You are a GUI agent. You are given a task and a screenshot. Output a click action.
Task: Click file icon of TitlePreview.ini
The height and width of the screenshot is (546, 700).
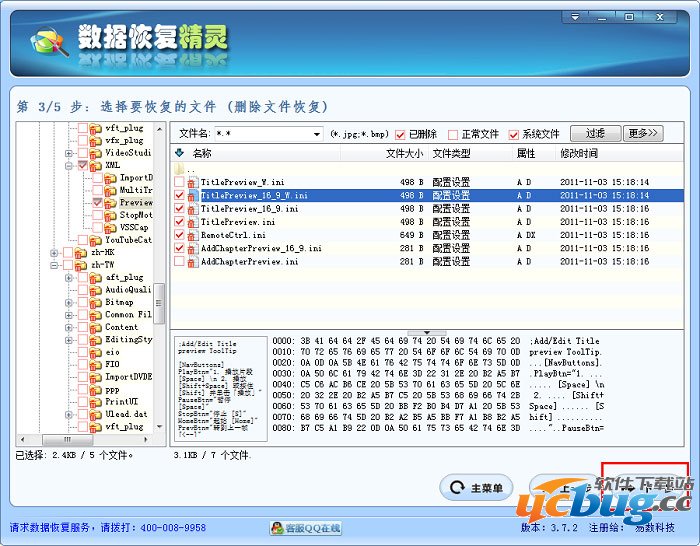pos(192,222)
